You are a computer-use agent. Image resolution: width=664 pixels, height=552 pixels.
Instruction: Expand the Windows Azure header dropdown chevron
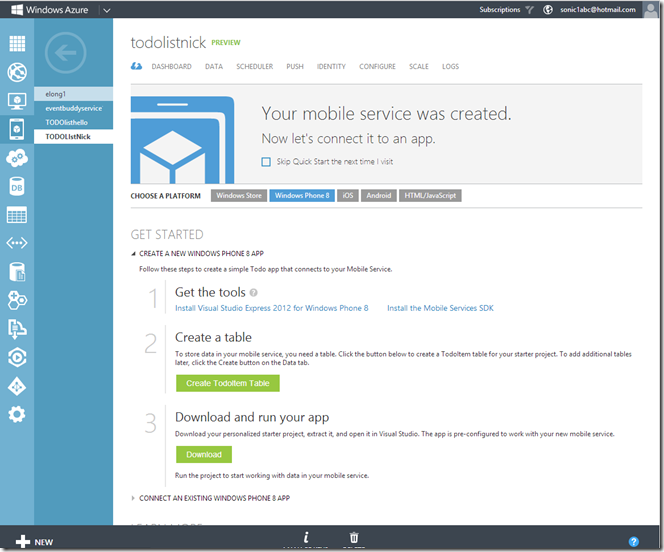(107, 10)
